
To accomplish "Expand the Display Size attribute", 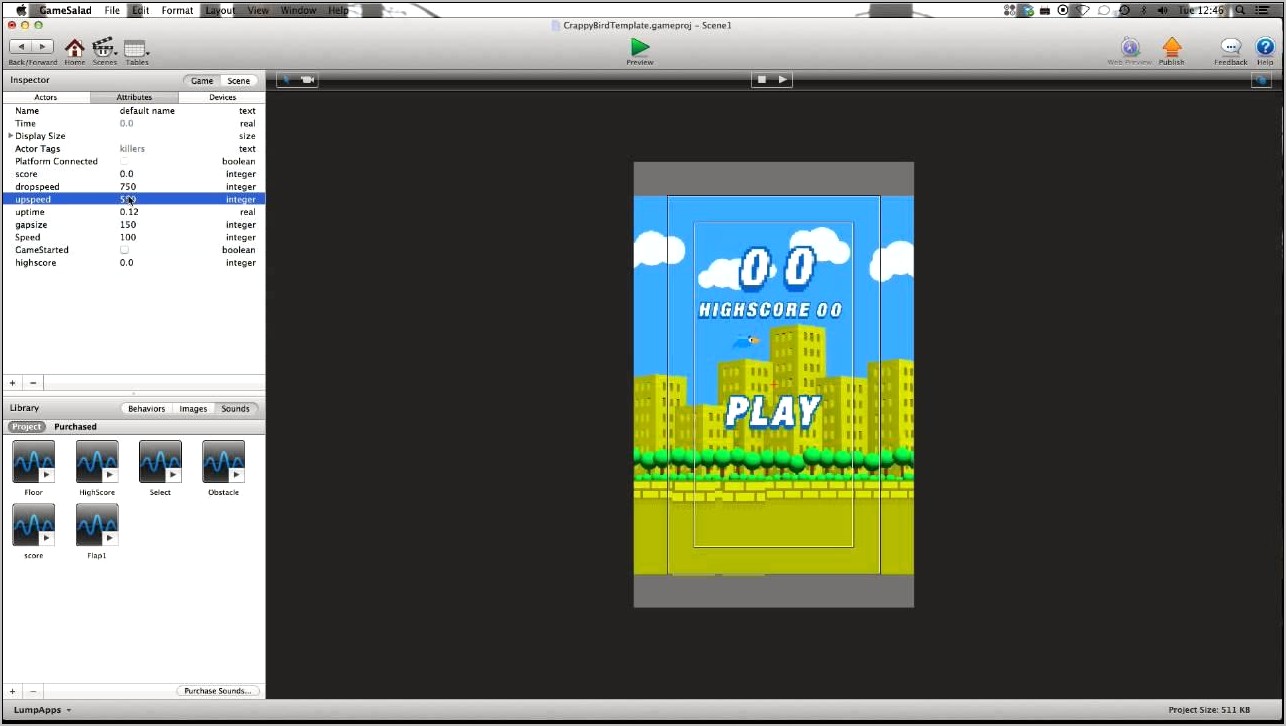I will (x=11, y=136).
